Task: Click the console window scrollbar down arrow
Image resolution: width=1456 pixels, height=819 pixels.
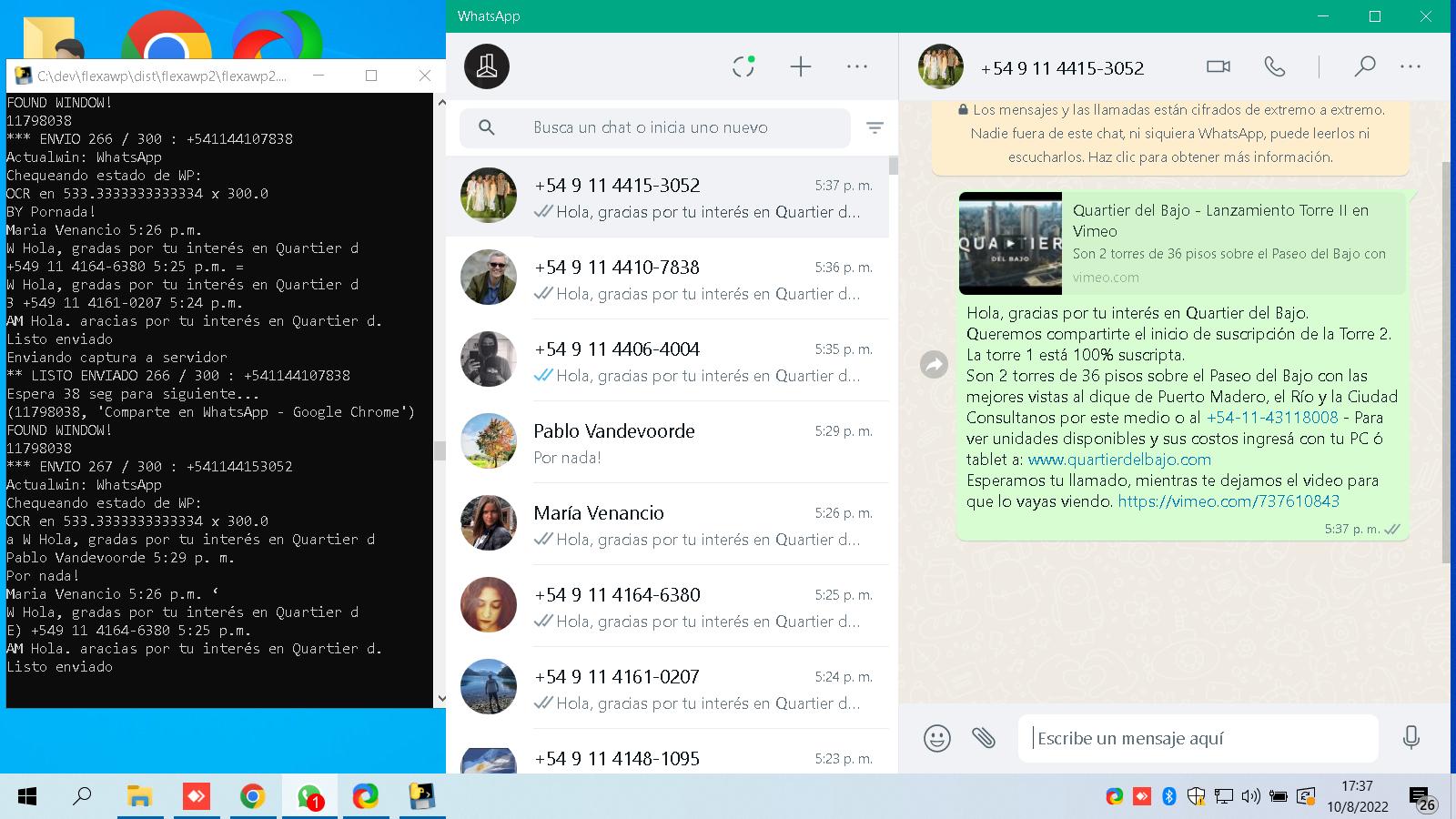Action: pos(441,699)
